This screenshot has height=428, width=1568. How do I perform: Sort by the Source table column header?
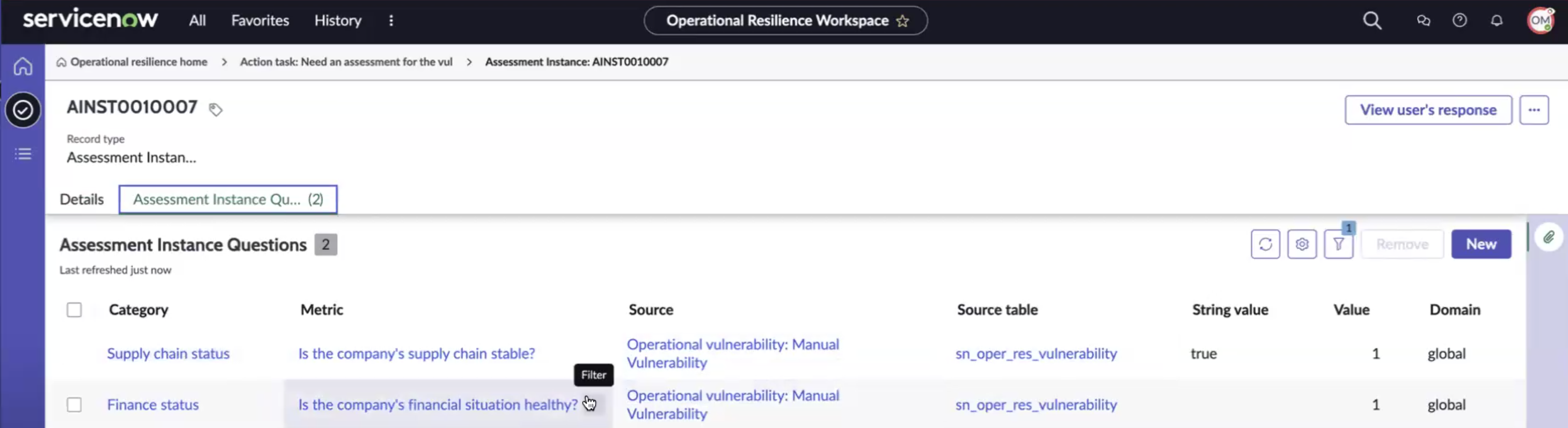pos(997,310)
